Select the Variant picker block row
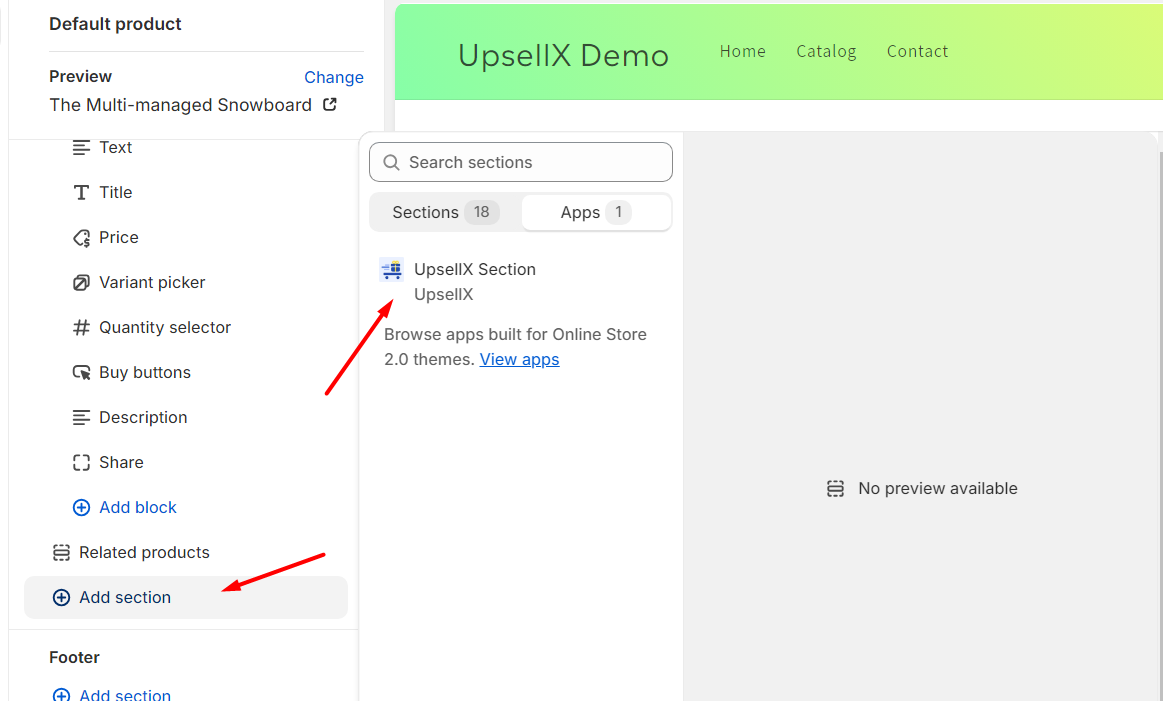Image resolution: width=1163 pixels, height=701 pixels. 185,283
